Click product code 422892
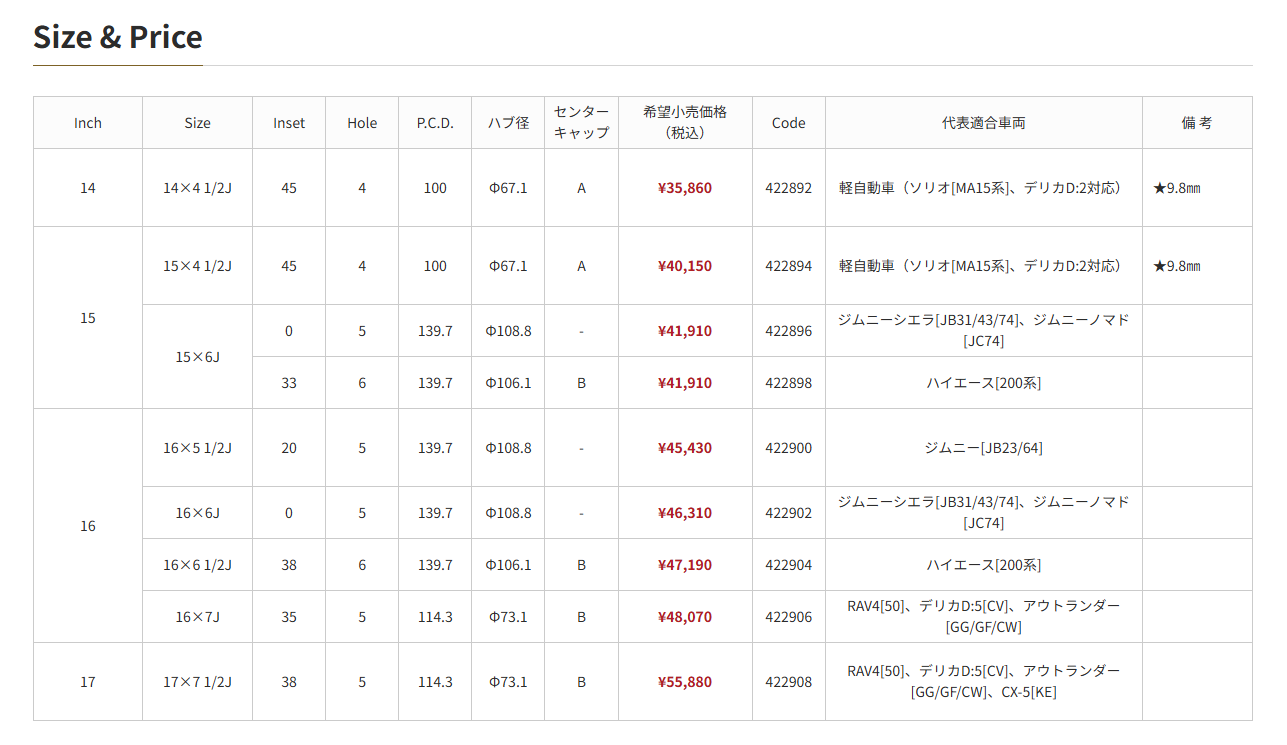 (789, 188)
